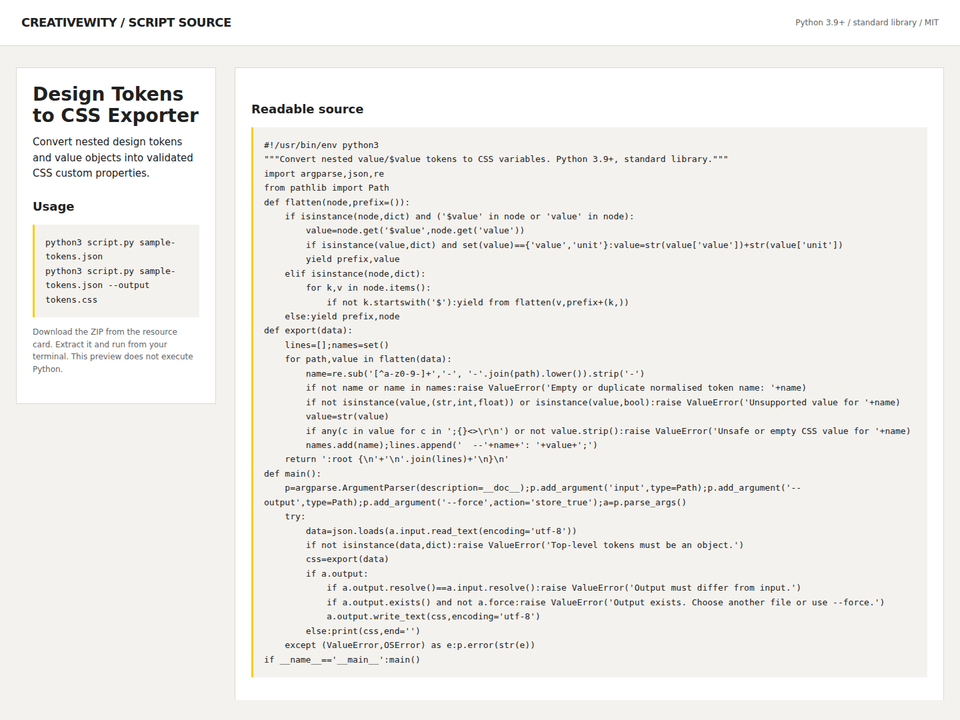Click the 'css=export(data)' line

click(x=347, y=560)
